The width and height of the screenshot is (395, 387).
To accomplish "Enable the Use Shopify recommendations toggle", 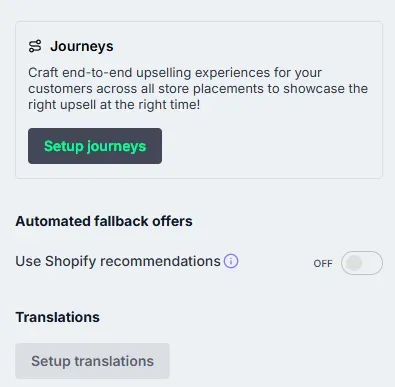I will (x=362, y=263).
